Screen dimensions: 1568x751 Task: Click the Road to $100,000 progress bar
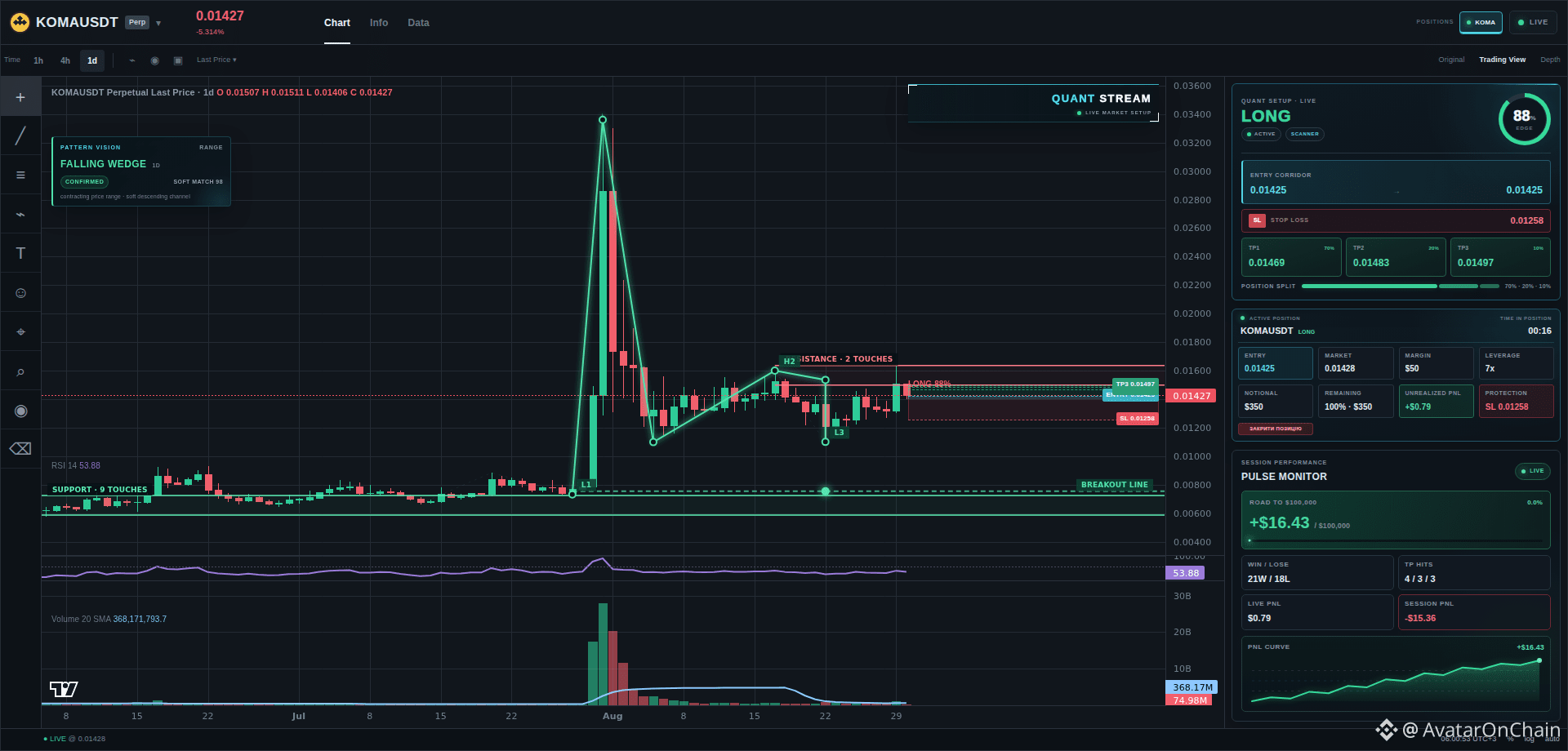pyautogui.click(x=1396, y=540)
